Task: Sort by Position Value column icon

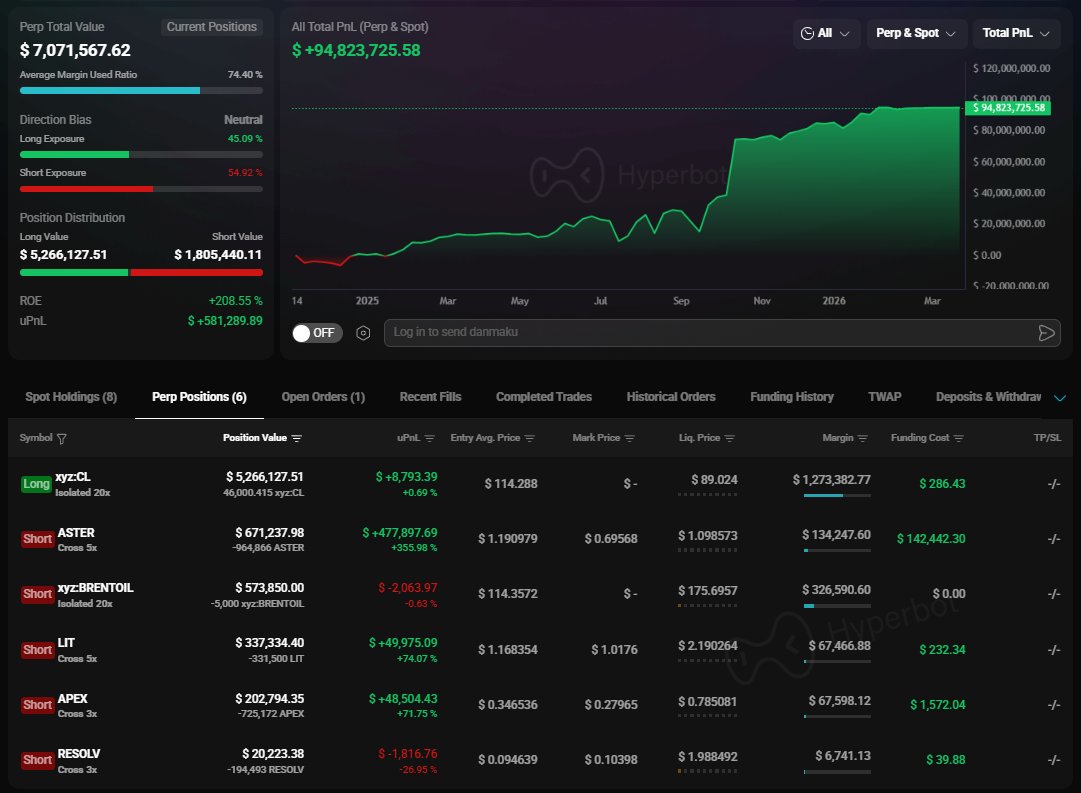Action: (x=297, y=438)
